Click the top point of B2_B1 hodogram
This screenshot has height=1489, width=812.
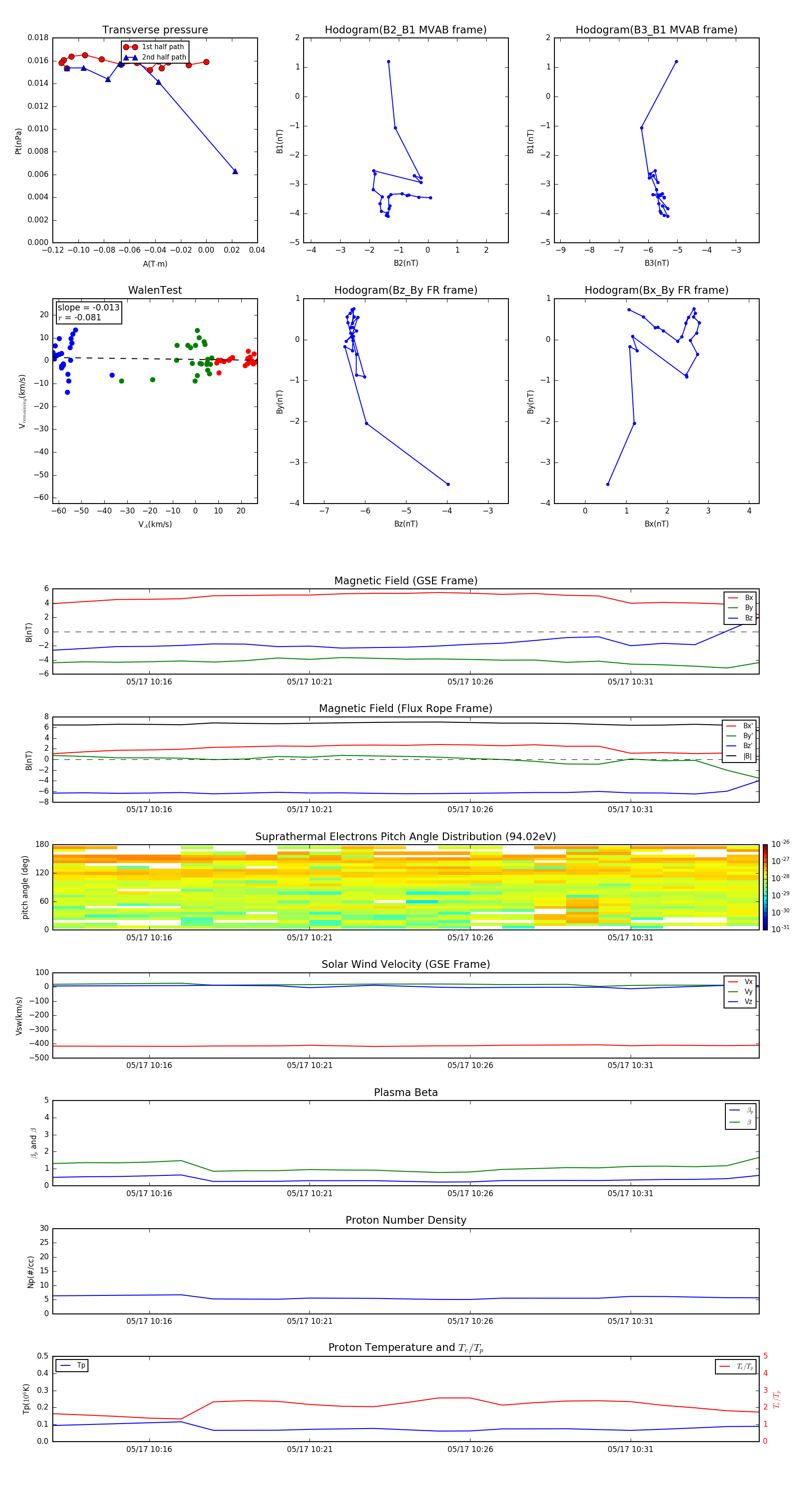(x=388, y=61)
